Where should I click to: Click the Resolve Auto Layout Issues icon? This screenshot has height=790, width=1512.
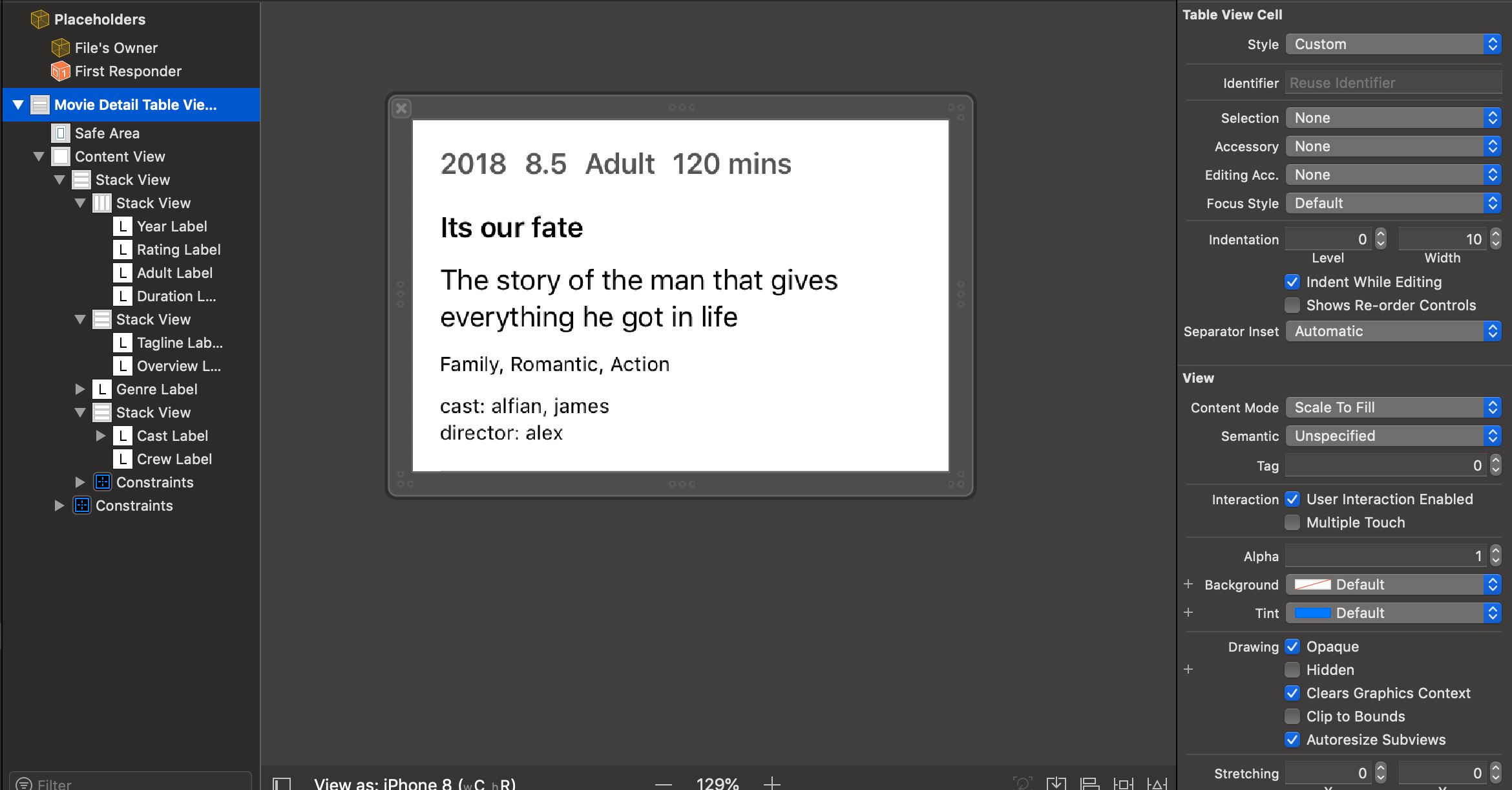click(x=1157, y=783)
